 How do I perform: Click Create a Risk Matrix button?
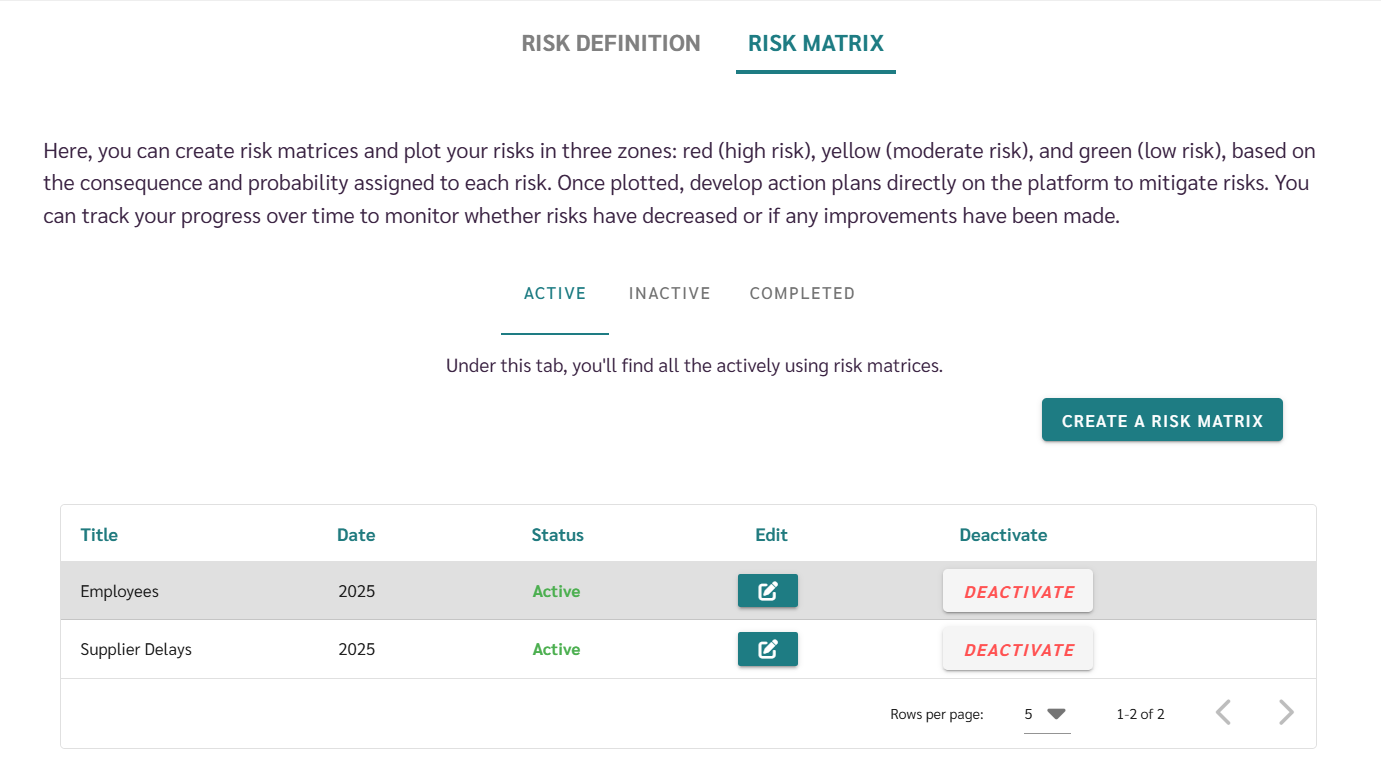1162,420
